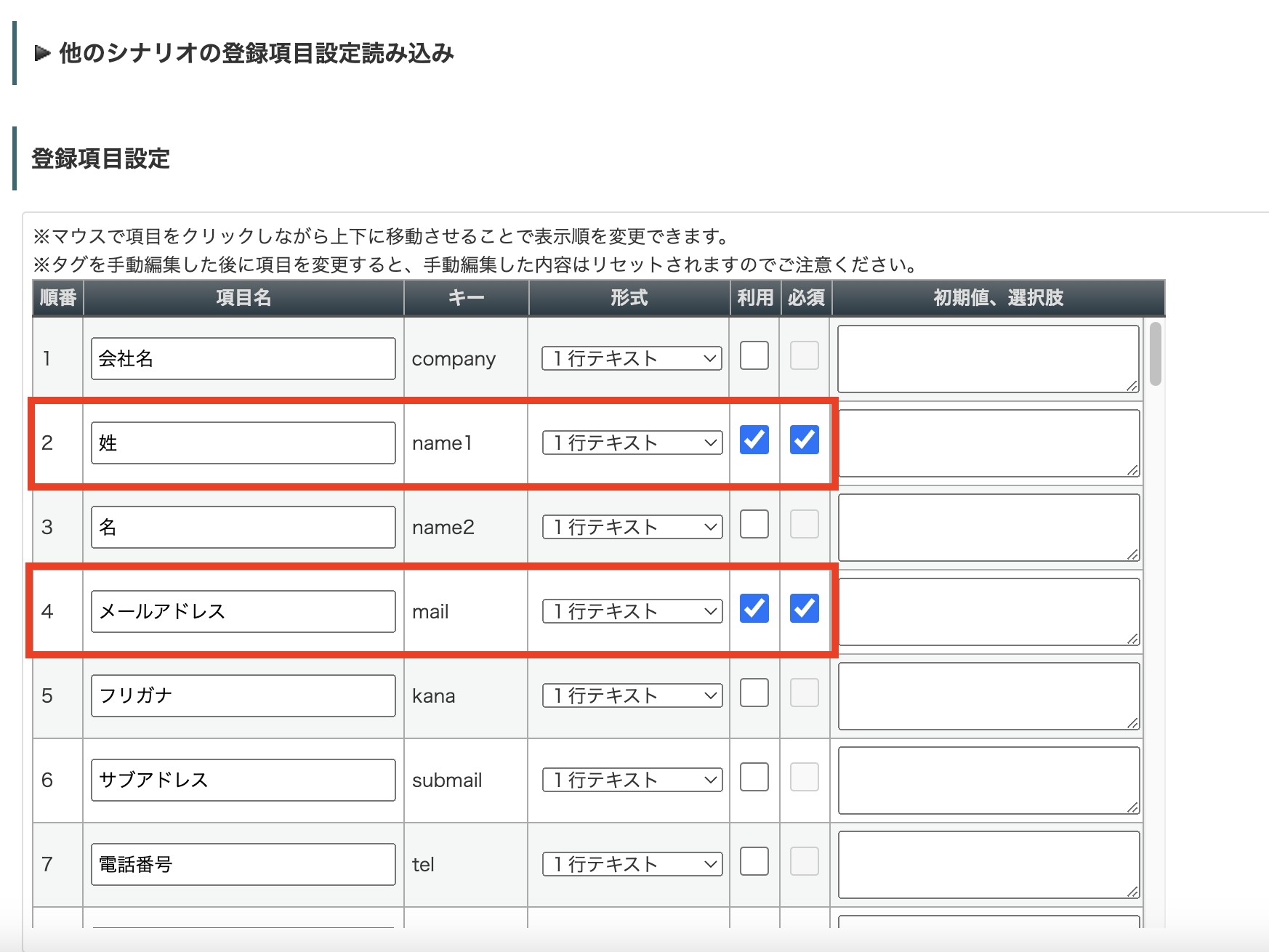Click the フリガナ item name field

click(243, 695)
